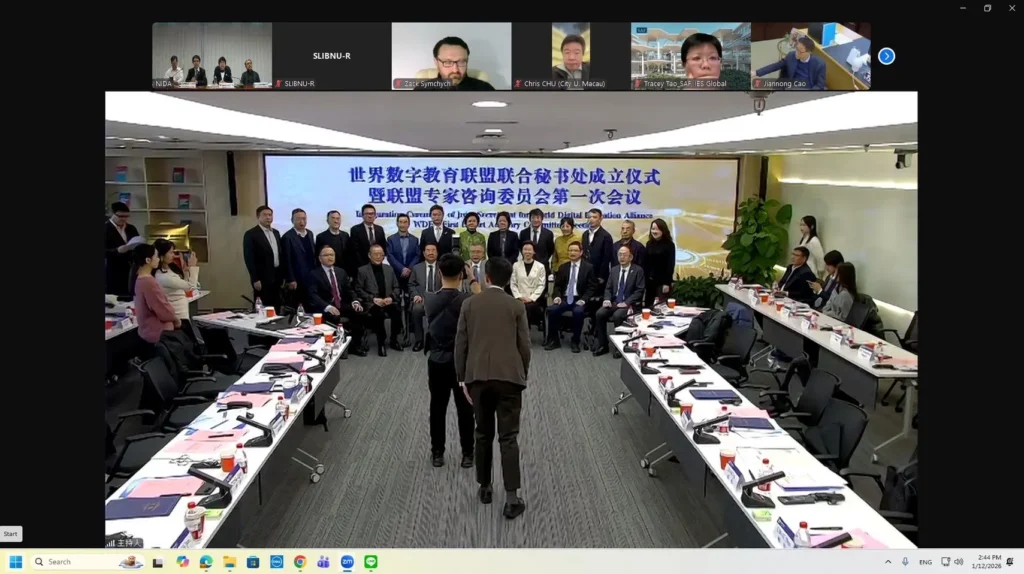
Task: Select the Chris CHU participant tile
Action: click(570, 56)
